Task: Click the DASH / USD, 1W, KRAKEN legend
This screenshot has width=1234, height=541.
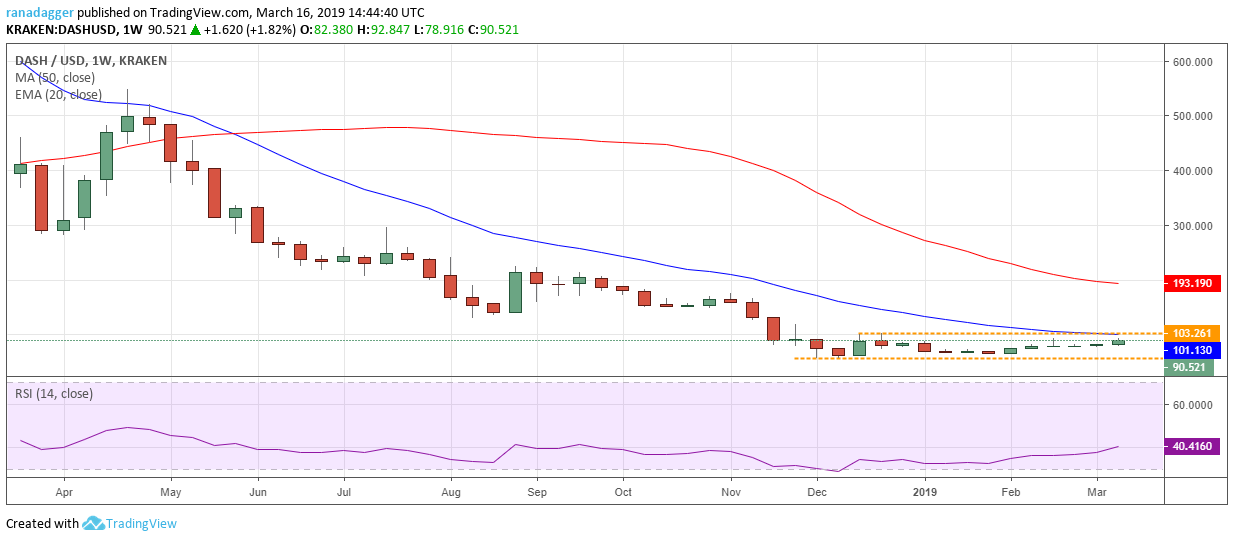Action: (91, 61)
